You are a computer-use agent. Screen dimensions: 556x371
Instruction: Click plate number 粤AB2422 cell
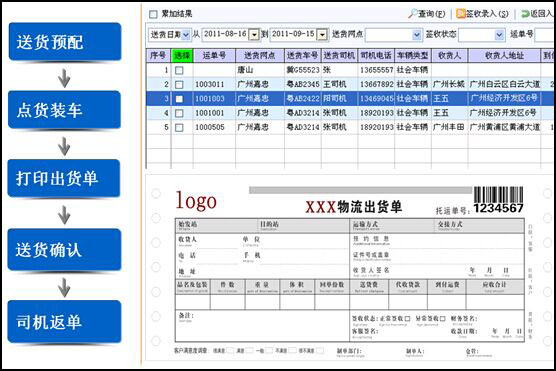coord(302,99)
